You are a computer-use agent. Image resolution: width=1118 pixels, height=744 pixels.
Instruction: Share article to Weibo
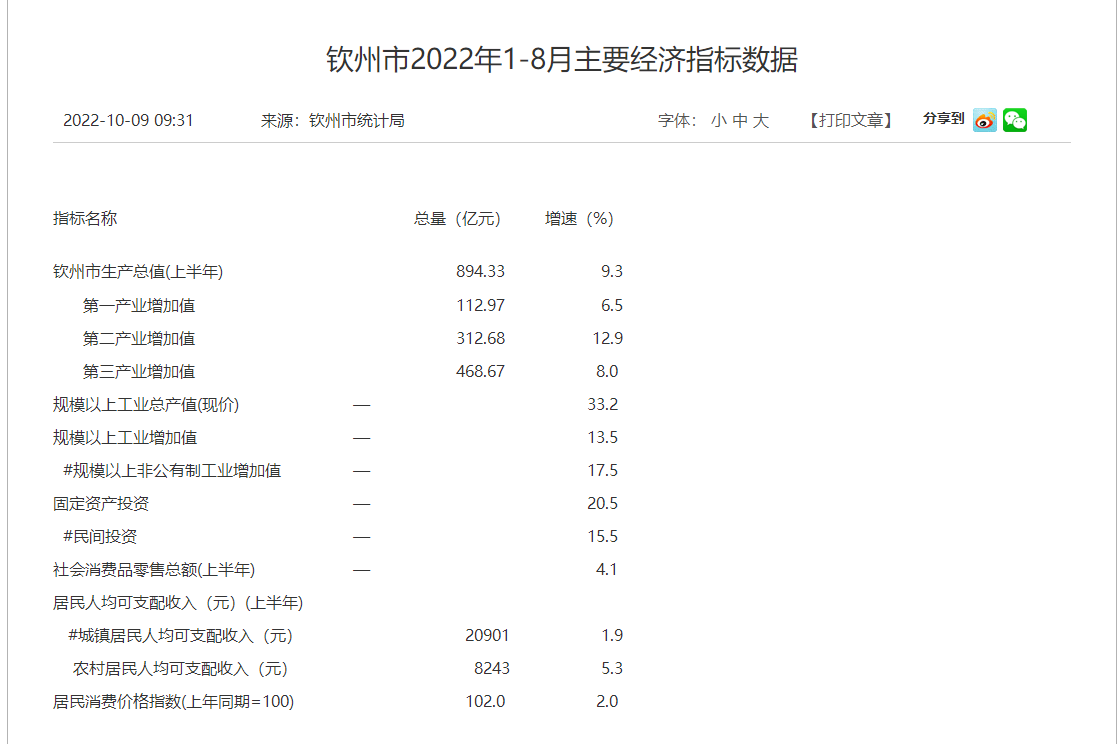[985, 120]
